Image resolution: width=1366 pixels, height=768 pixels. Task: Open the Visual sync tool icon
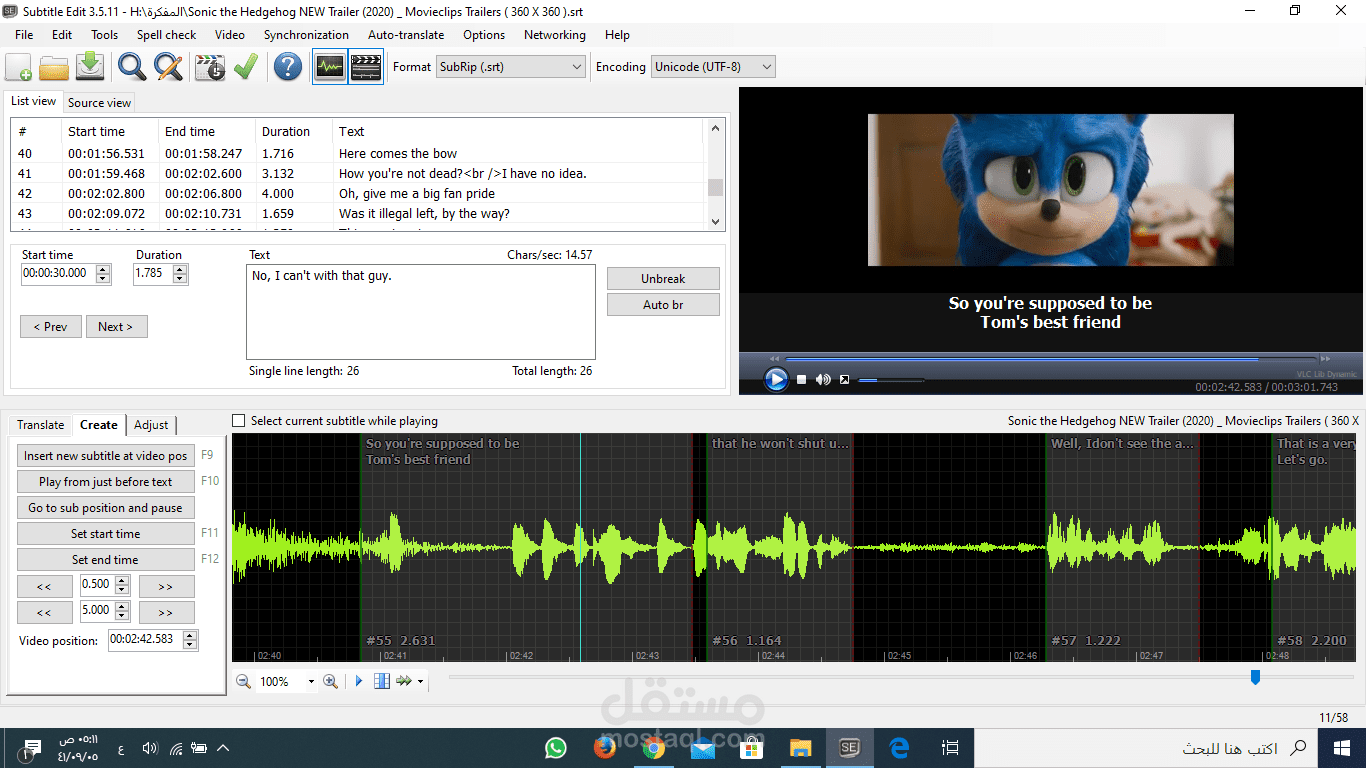pos(210,67)
